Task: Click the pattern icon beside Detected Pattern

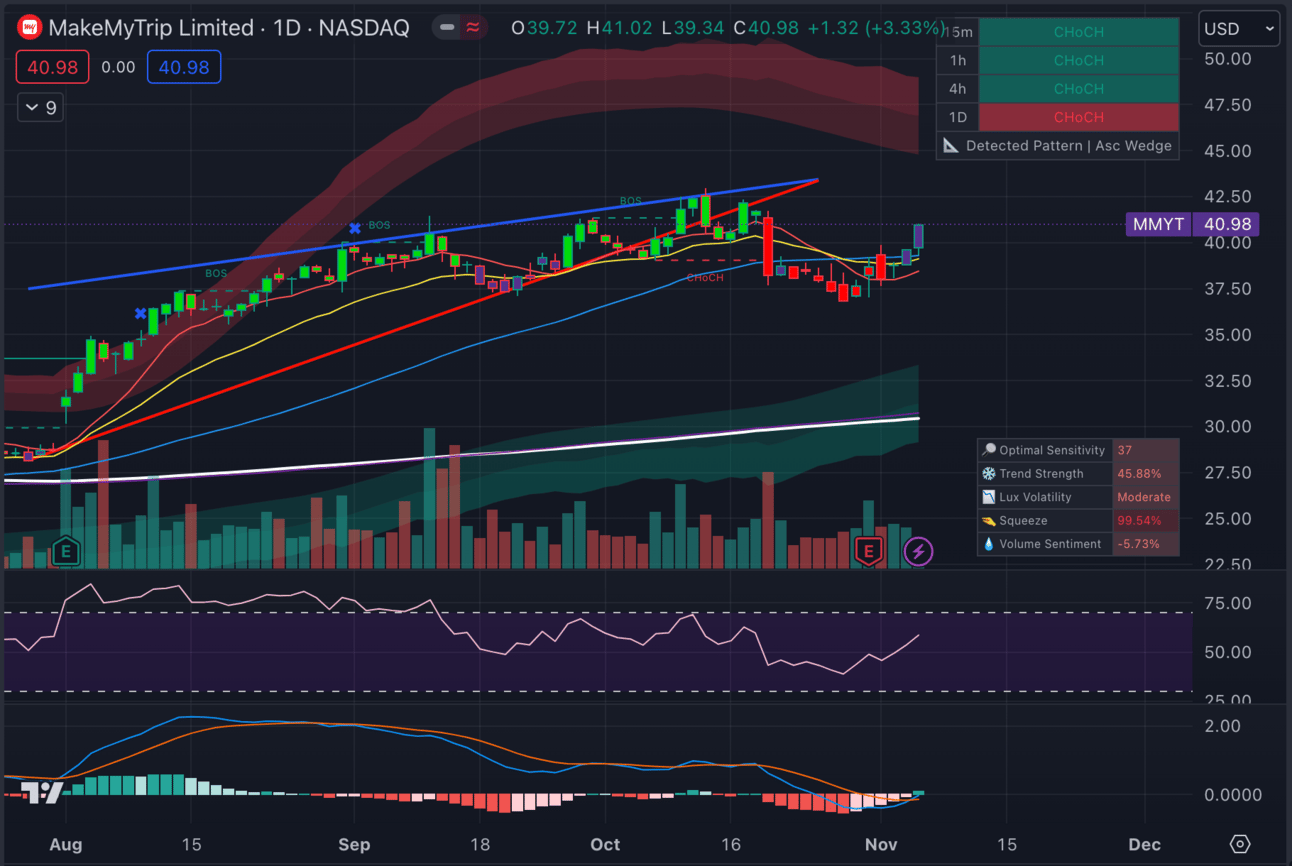Action: click(951, 146)
